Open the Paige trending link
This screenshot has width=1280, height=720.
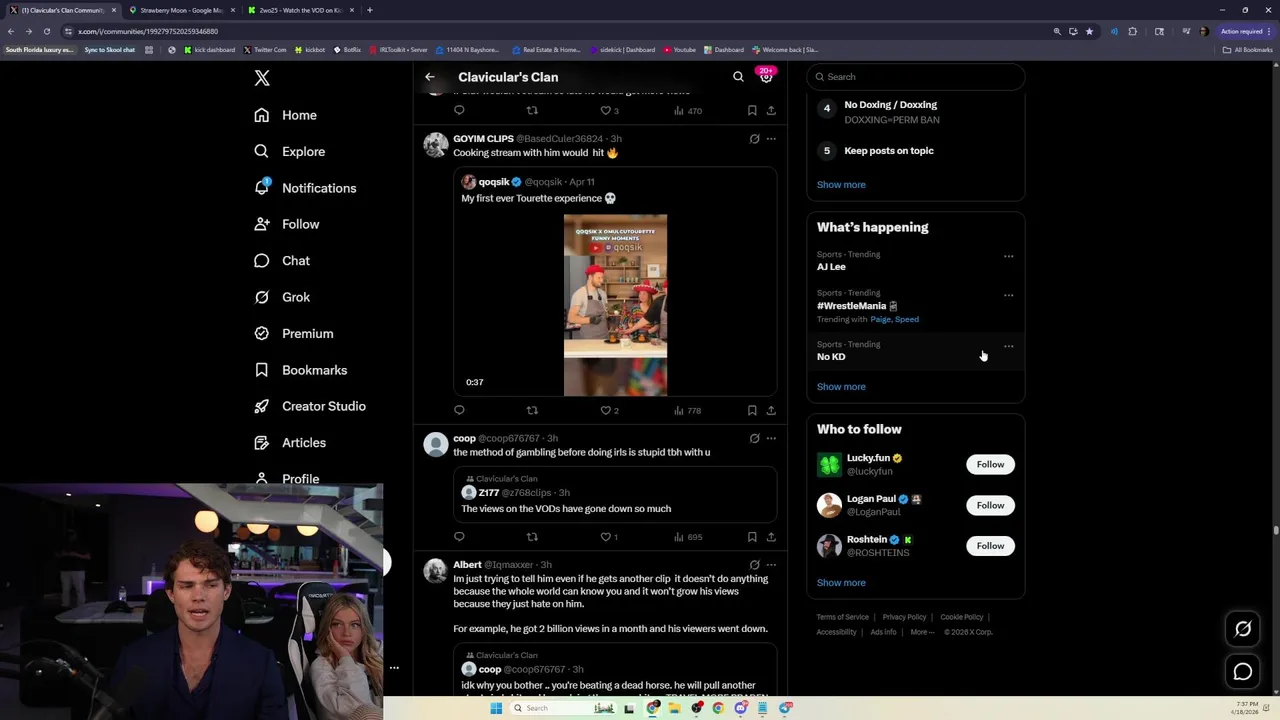[880, 320]
